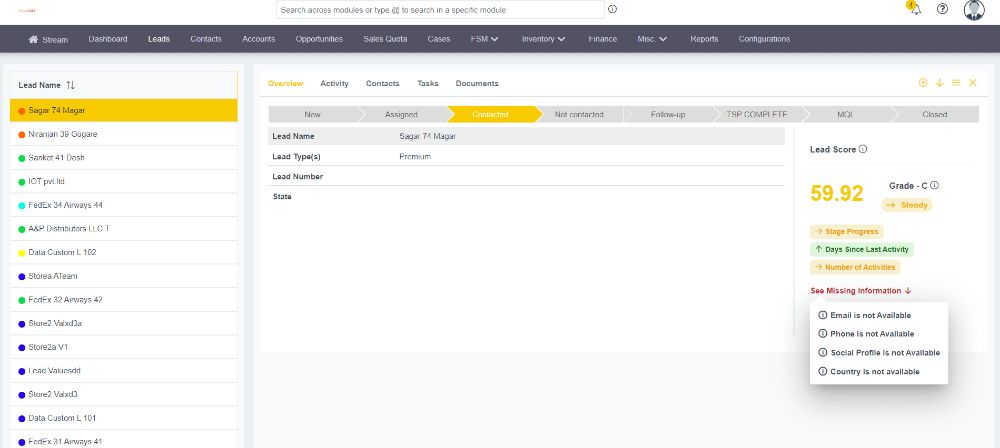This screenshot has width=1000, height=448.
Task: Open the user profile avatar
Action: coord(973,10)
